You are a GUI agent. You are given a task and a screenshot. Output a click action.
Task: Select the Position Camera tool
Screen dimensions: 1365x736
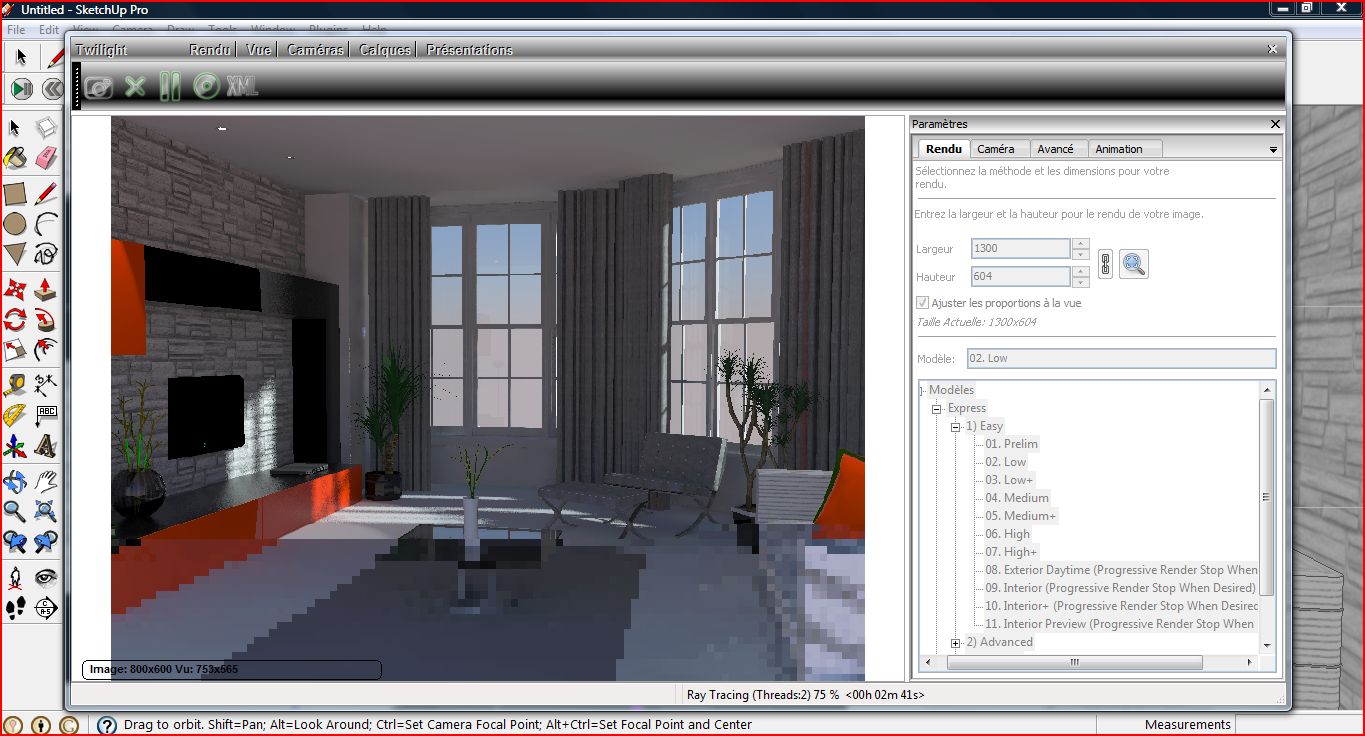coord(15,577)
